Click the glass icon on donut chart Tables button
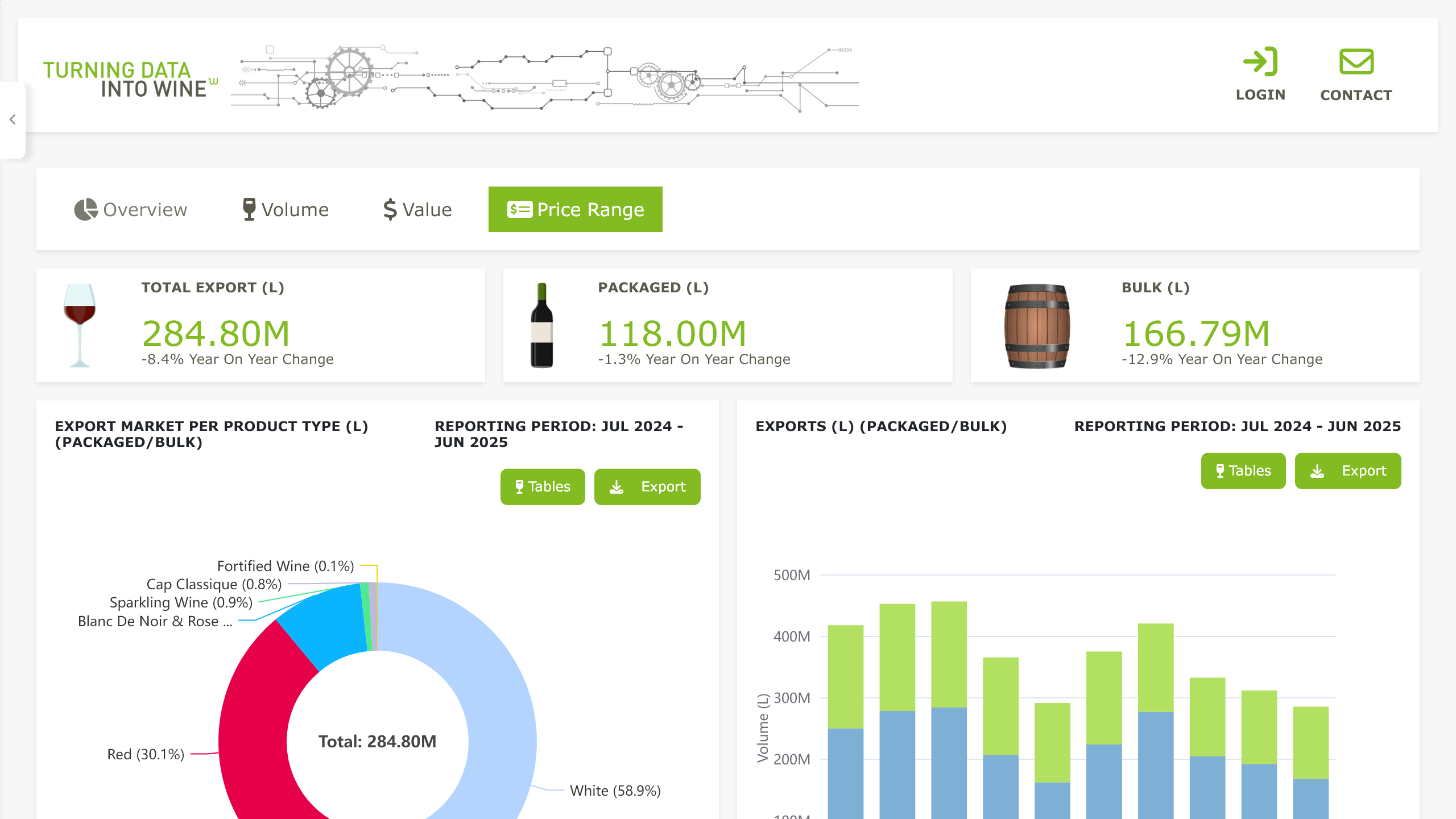 coord(519,487)
